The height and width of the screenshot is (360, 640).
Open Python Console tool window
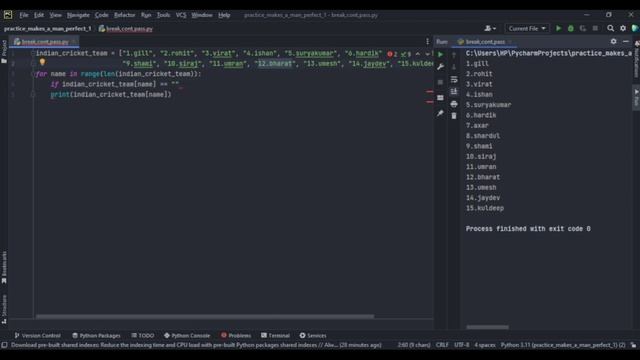tap(187, 336)
